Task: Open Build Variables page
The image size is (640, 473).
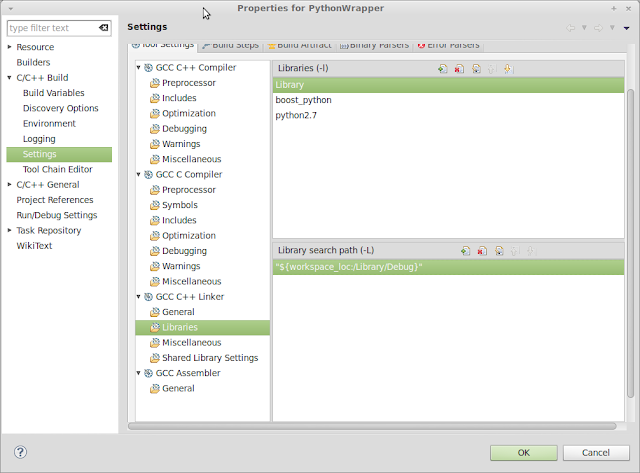Action: pyautogui.click(x=53, y=93)
